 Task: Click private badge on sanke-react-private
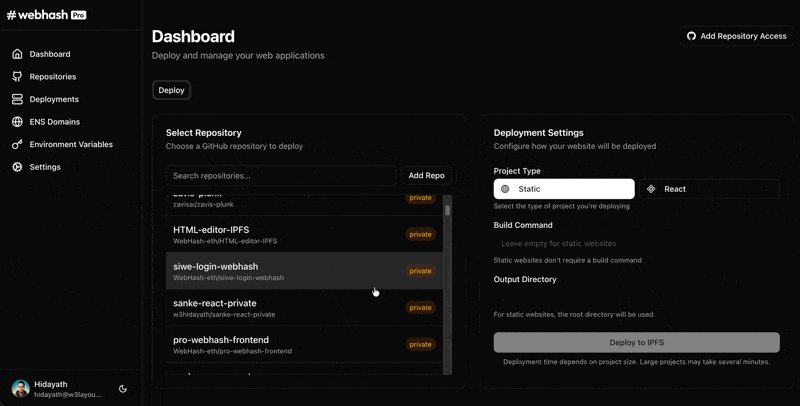click(x=420, y=308)
